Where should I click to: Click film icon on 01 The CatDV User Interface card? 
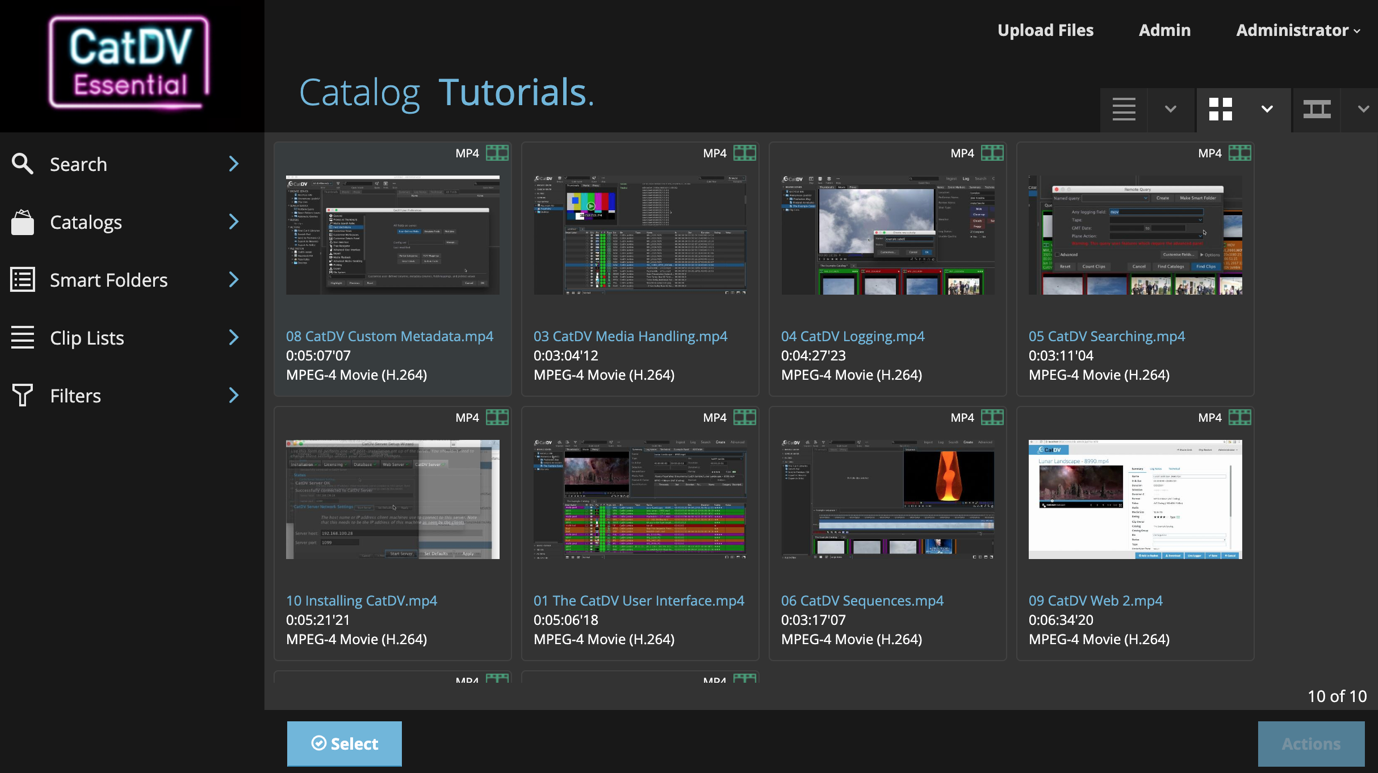(x=745, y=417)
